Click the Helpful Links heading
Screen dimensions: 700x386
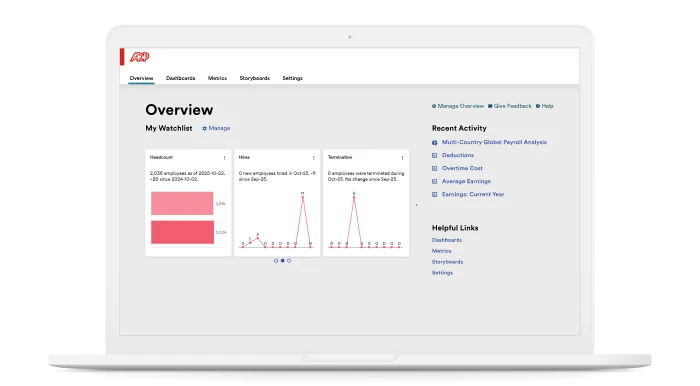coord(455,228)
